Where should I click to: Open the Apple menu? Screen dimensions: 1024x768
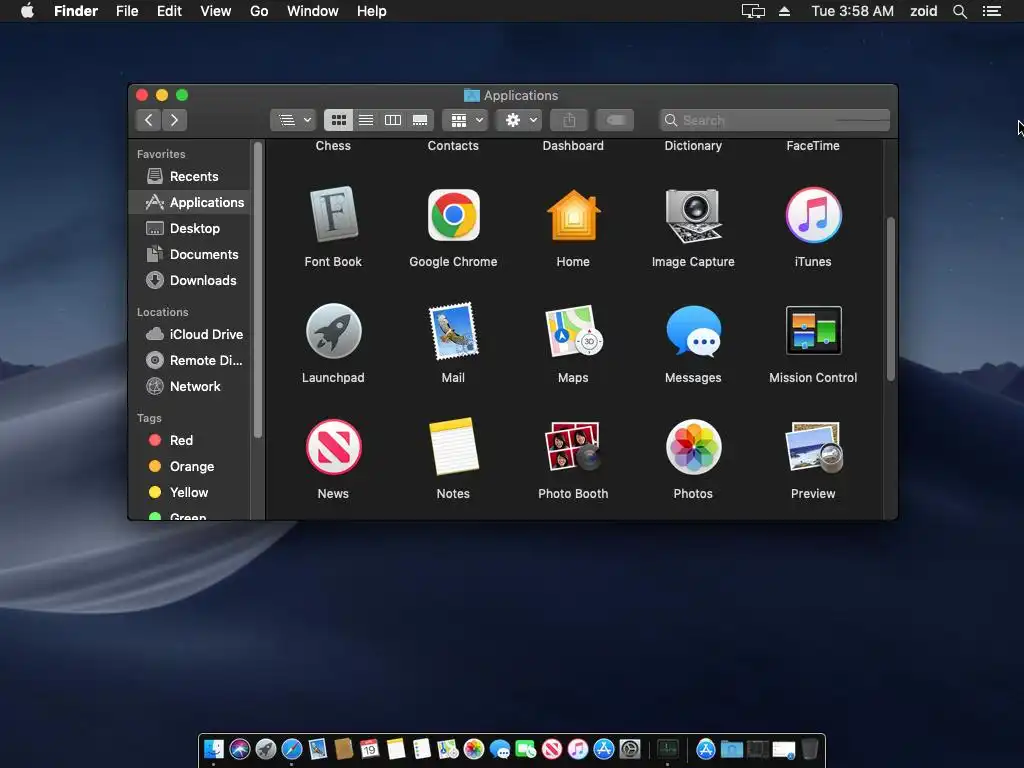tap(27, 11)
